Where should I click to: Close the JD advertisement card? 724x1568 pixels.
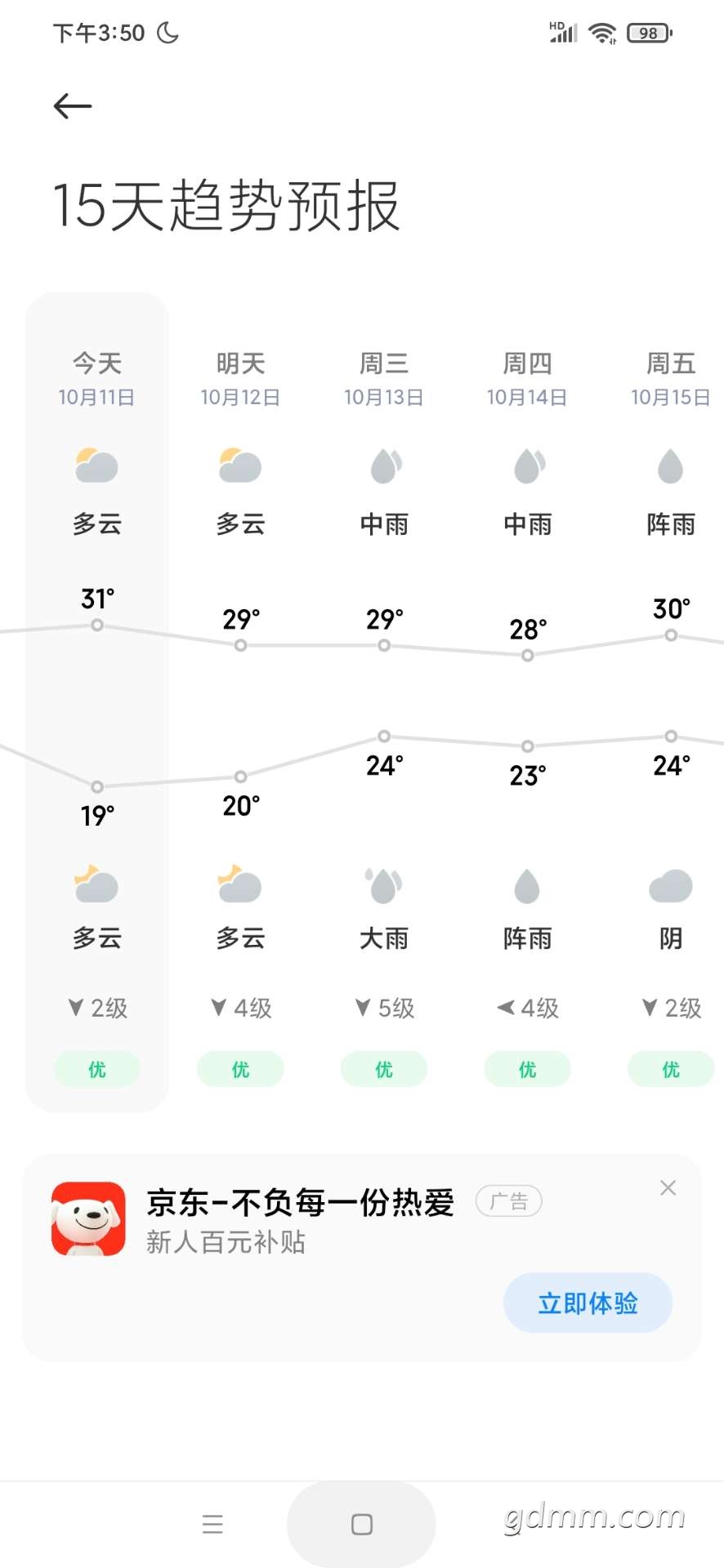pos(668,1188)
